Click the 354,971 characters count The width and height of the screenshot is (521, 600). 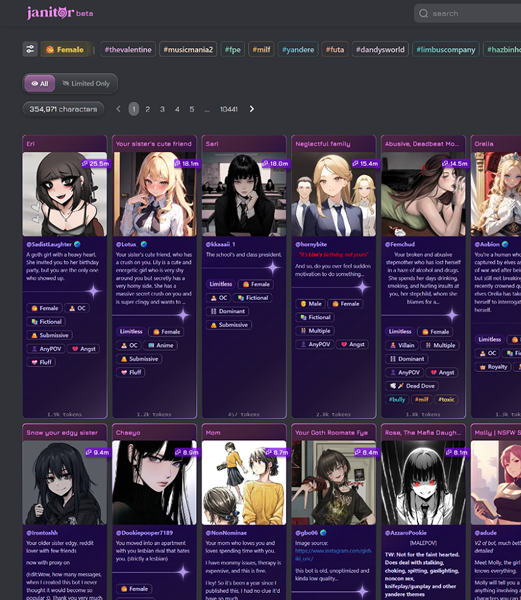63,109
